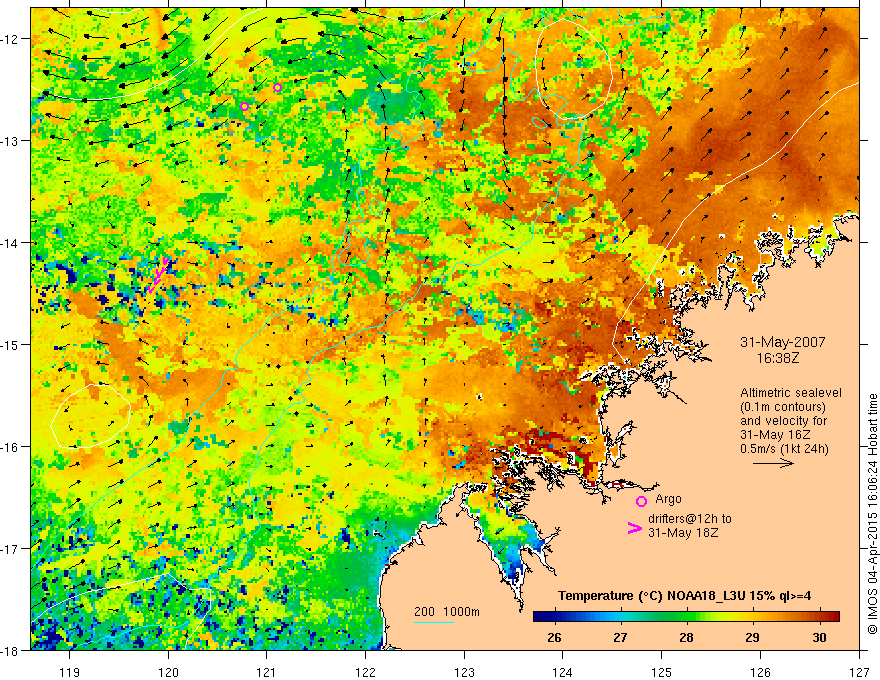Viewport: 880px width, 680px height.
Task: Click the latitude axis label -14
Action: click(10, 243)
